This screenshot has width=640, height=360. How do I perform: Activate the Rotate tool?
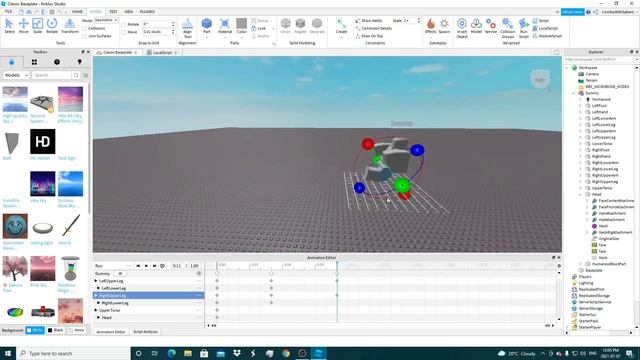coord(52,26)
